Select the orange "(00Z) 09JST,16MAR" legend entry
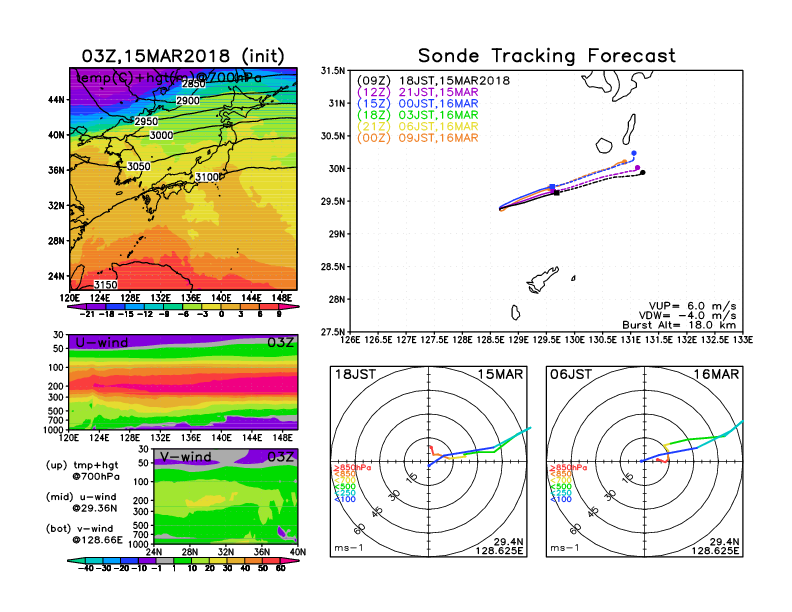The height and width of the screenshot is (612, 792). point(418,138)
